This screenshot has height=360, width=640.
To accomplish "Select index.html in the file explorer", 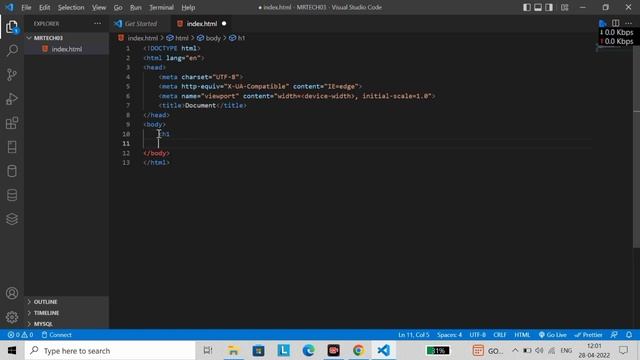I will pyautogui.click(x=67, y=49).
